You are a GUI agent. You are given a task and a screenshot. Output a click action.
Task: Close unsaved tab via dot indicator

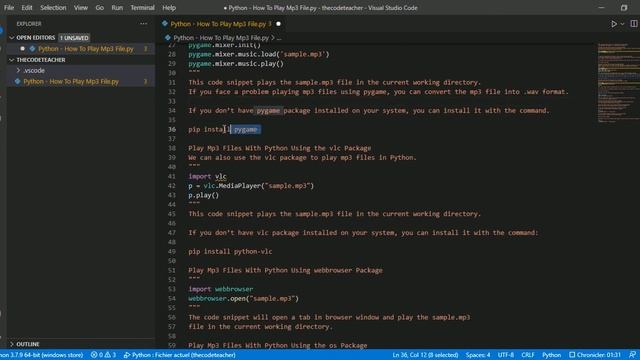(x=278, y=24)
